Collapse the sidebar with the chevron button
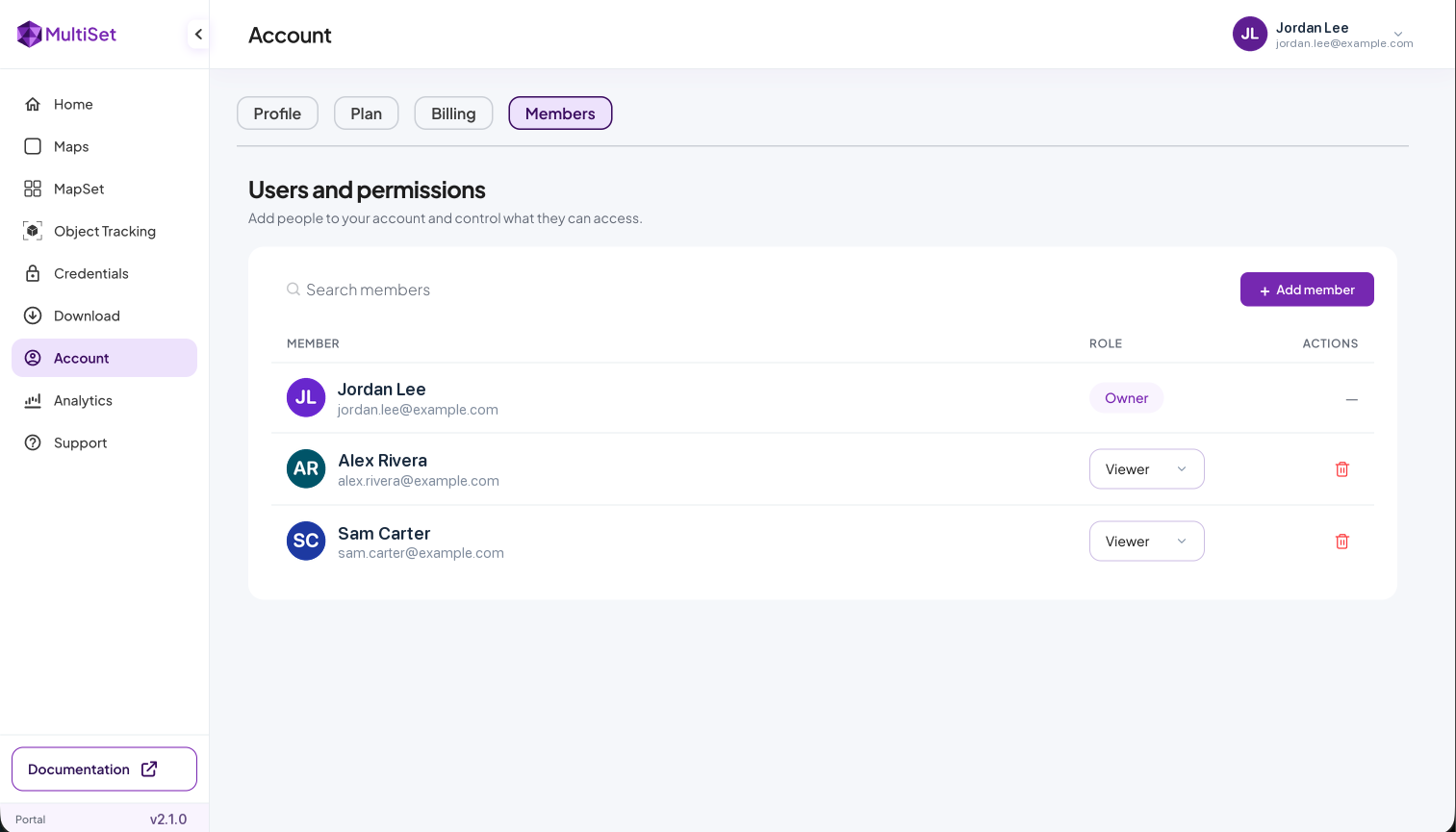Image resolution: width=1456 pixels, height=832 pixels. click(198, 35)
